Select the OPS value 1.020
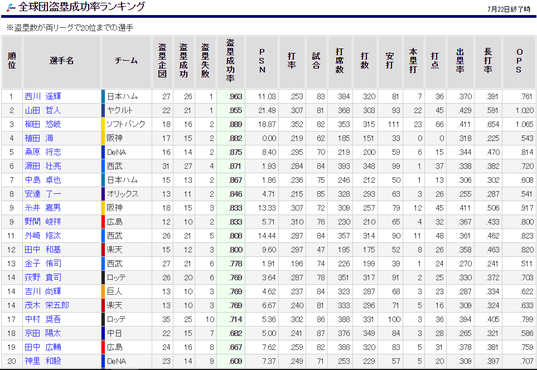 (x=525, y=111)
